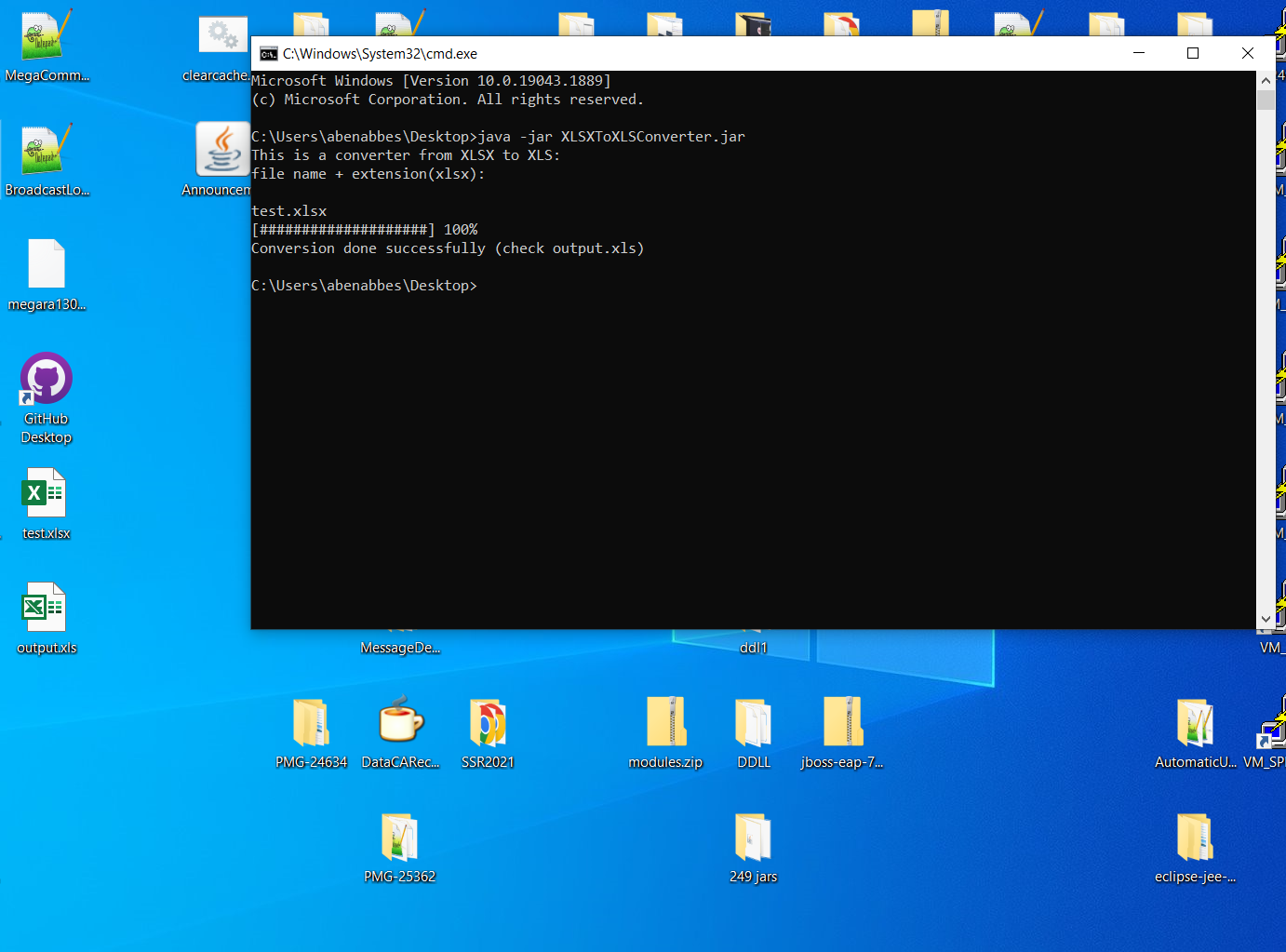Maximize the command prompt window

pos(1193,53)
